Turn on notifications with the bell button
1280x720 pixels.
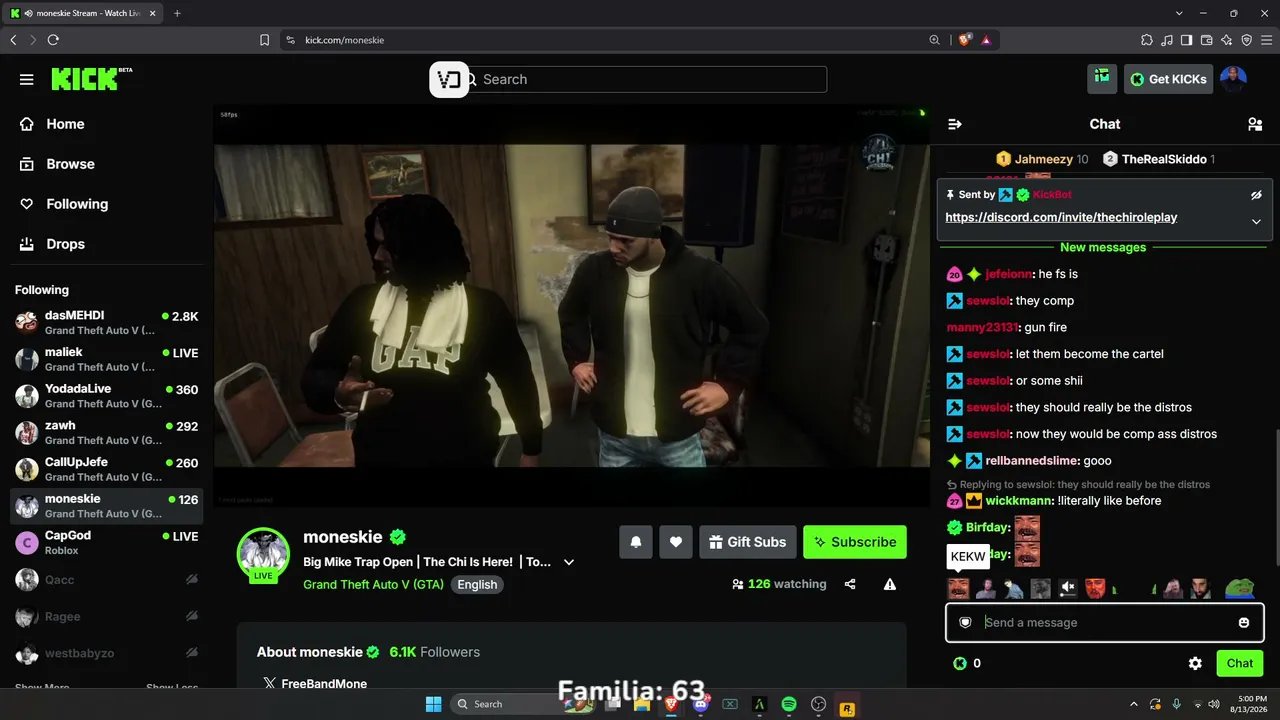click(636, 542)
